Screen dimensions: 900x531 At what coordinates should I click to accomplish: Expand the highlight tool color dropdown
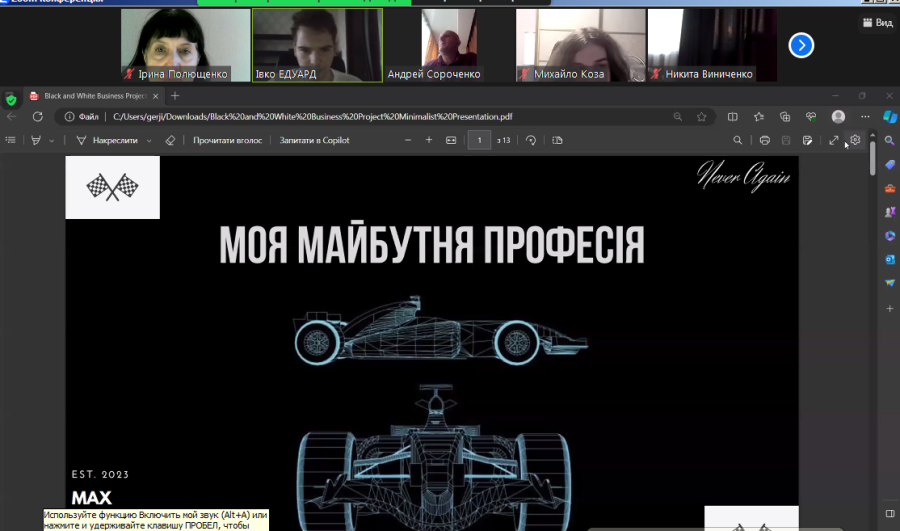[x=52, y=140]
